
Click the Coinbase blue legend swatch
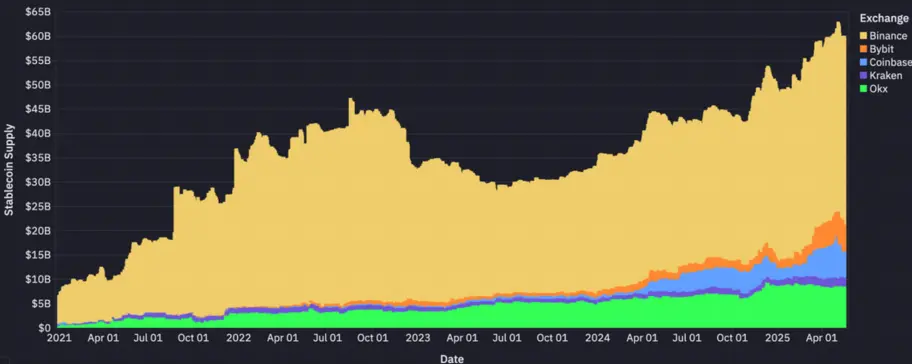pos(863,62)
